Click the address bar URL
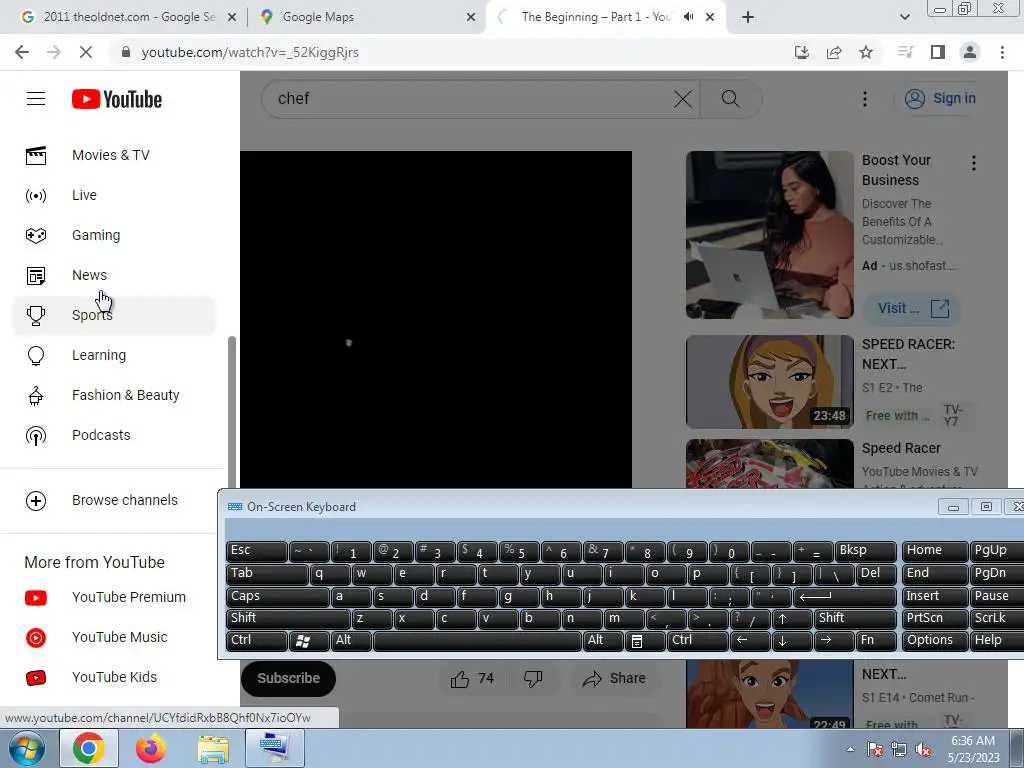Screen dimensions: 1024x768 pos(250,52)
